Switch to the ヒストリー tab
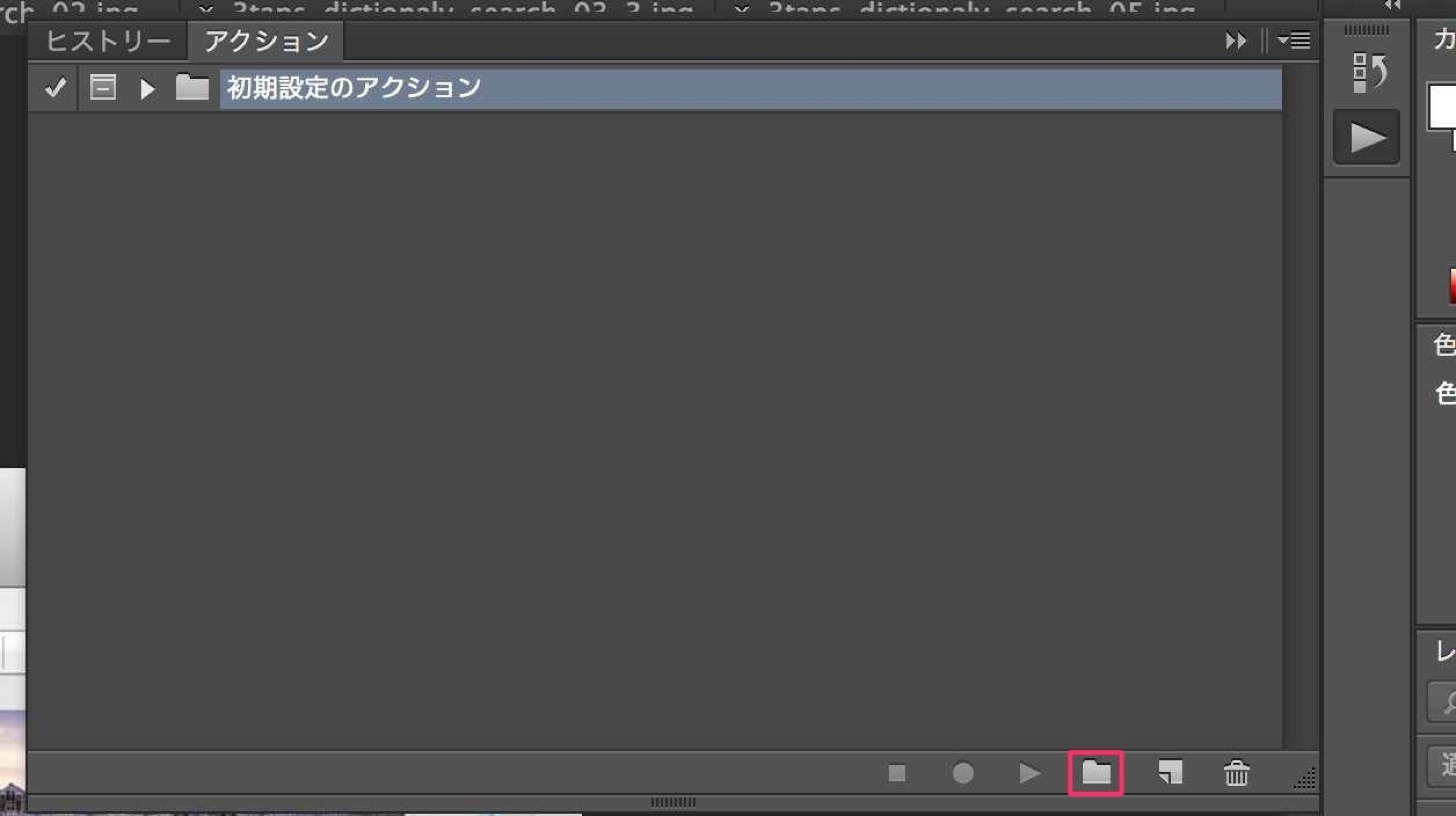This screenshot has height=816, width=1456. tap(107, 41)
